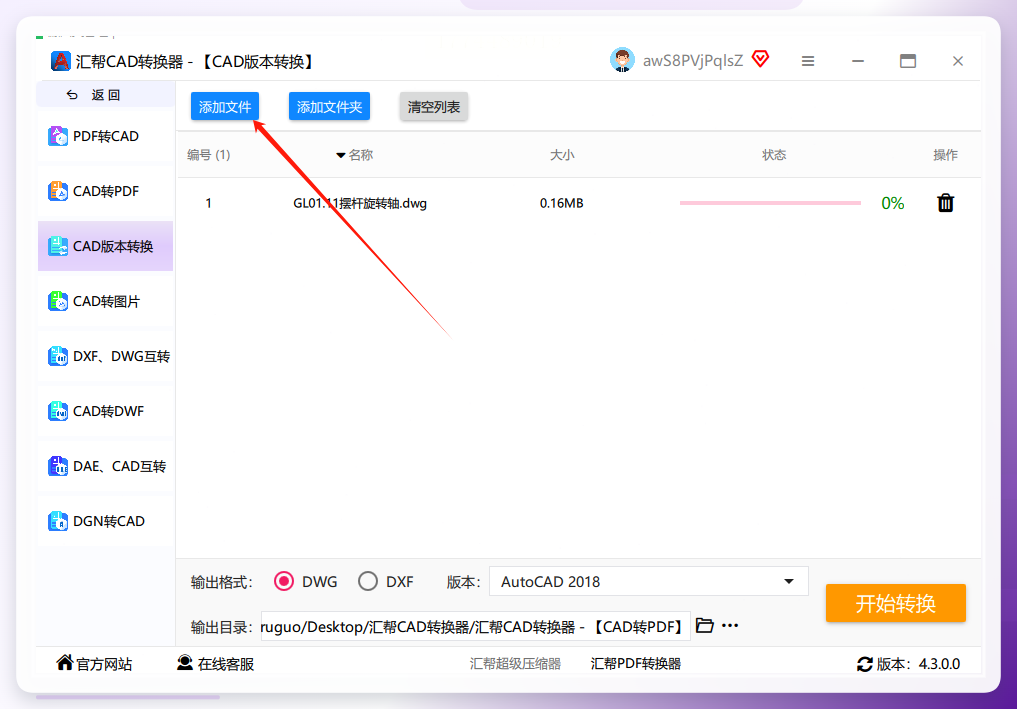This screenshot has width=1017, height=709.
Task: Open the output folder icon
Action: tap(704, 625)
